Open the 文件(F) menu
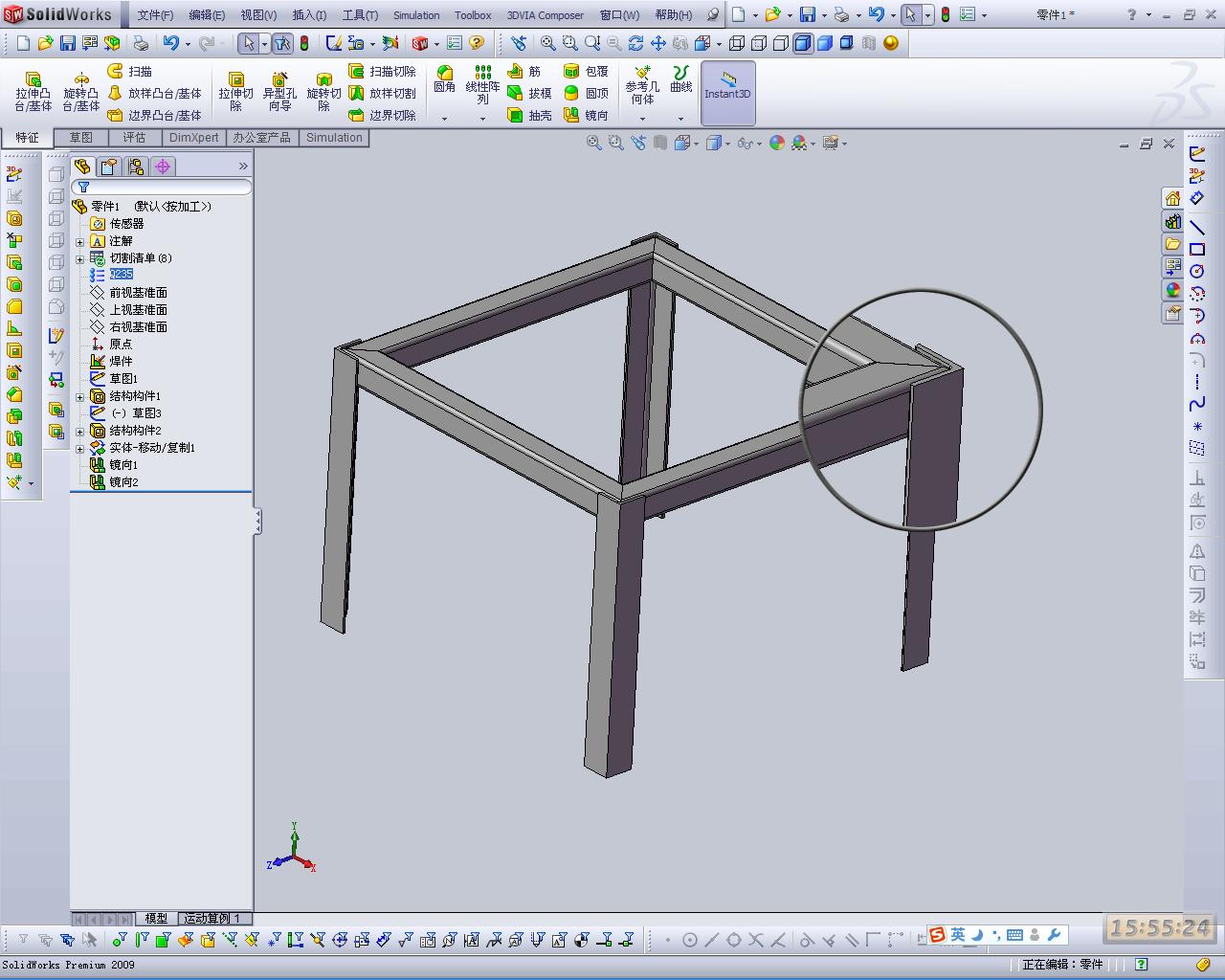The image size is (1225, 980). 155,15
